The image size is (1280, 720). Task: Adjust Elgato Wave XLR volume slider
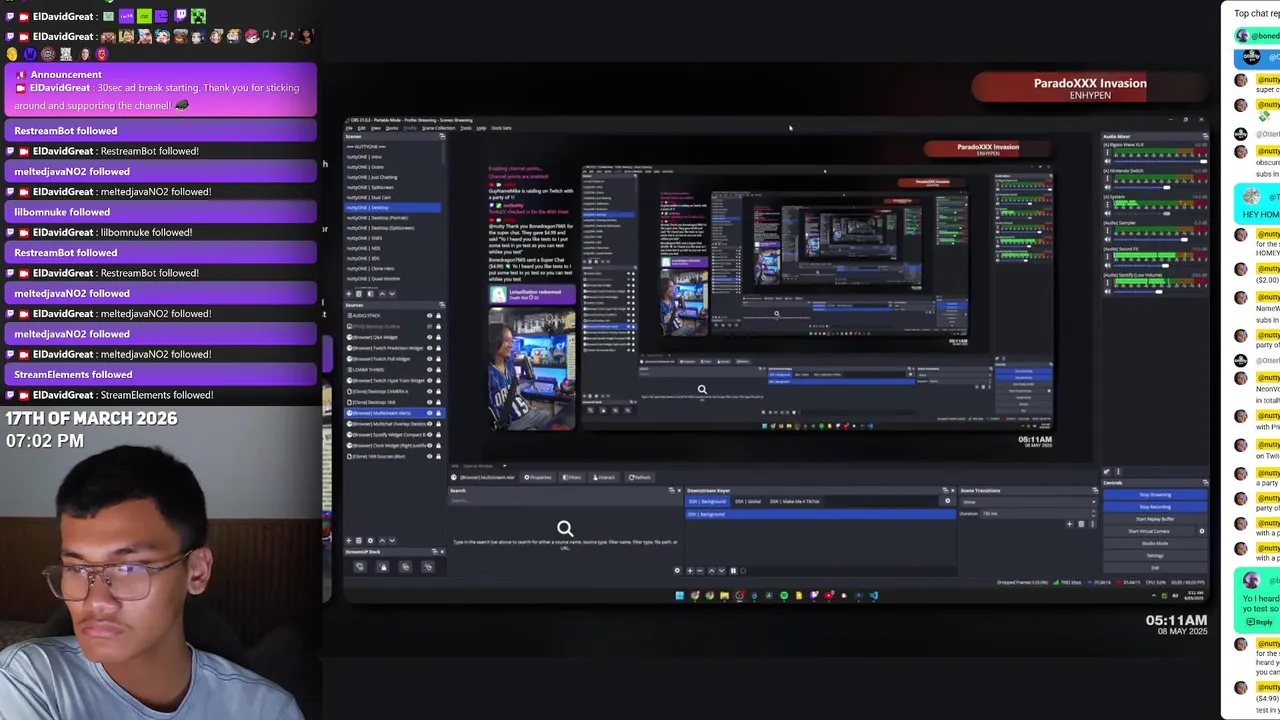pos(1160,162)
